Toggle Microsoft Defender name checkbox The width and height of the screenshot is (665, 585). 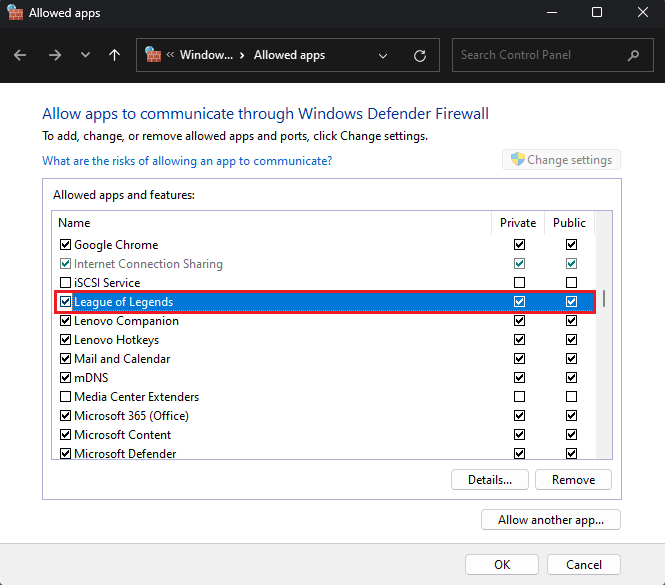pos(65,453)
